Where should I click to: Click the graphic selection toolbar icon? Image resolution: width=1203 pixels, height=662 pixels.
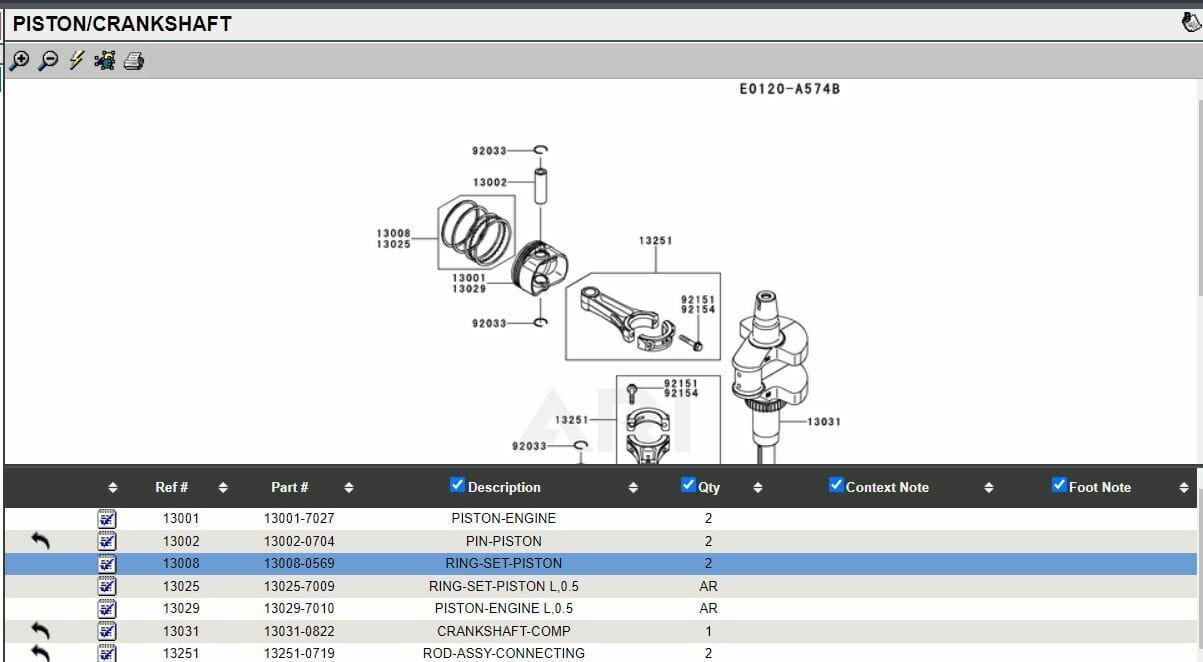(x=103, y=60)
